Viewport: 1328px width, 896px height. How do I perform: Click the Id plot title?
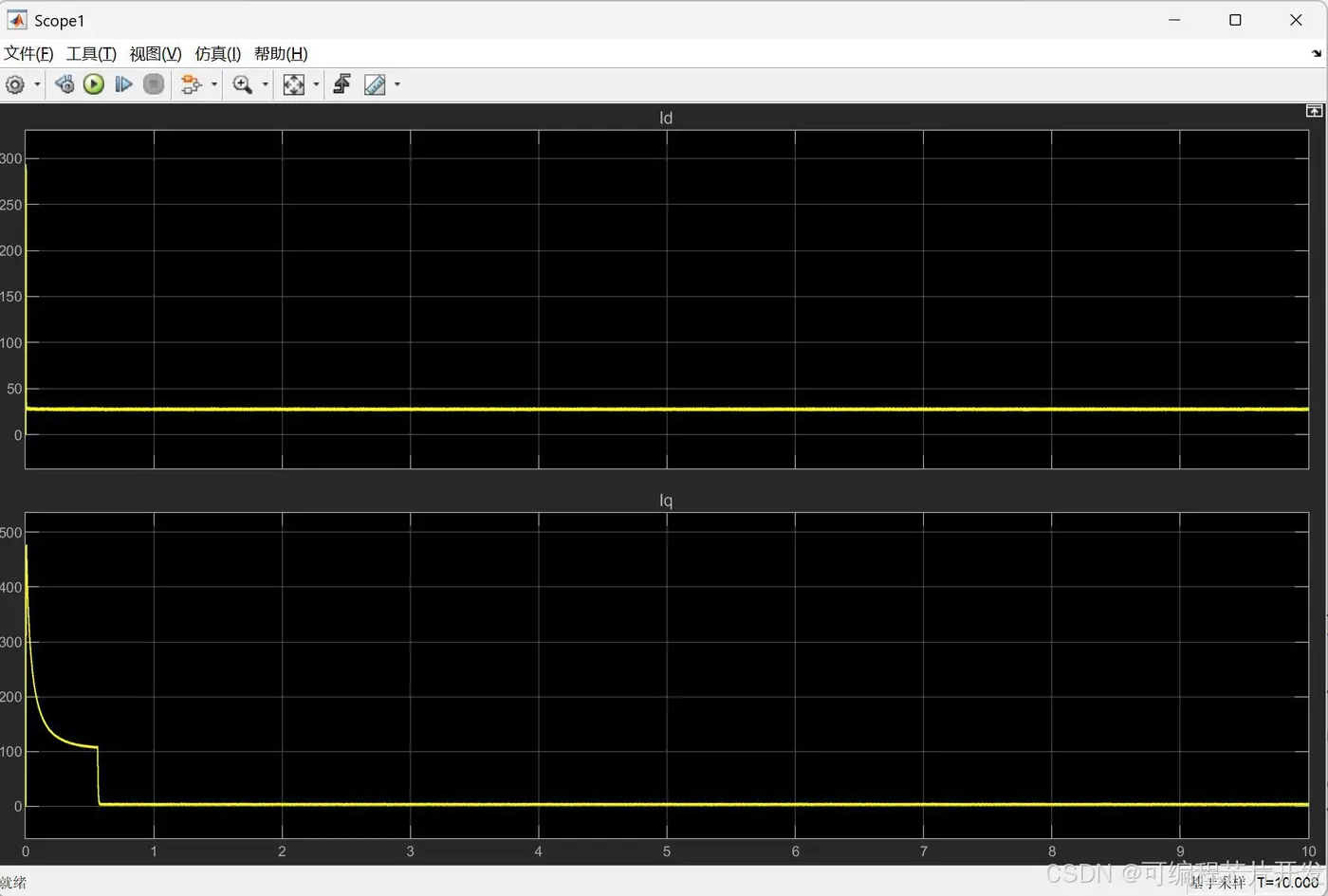pyautogui.click(x=666, y=118)
